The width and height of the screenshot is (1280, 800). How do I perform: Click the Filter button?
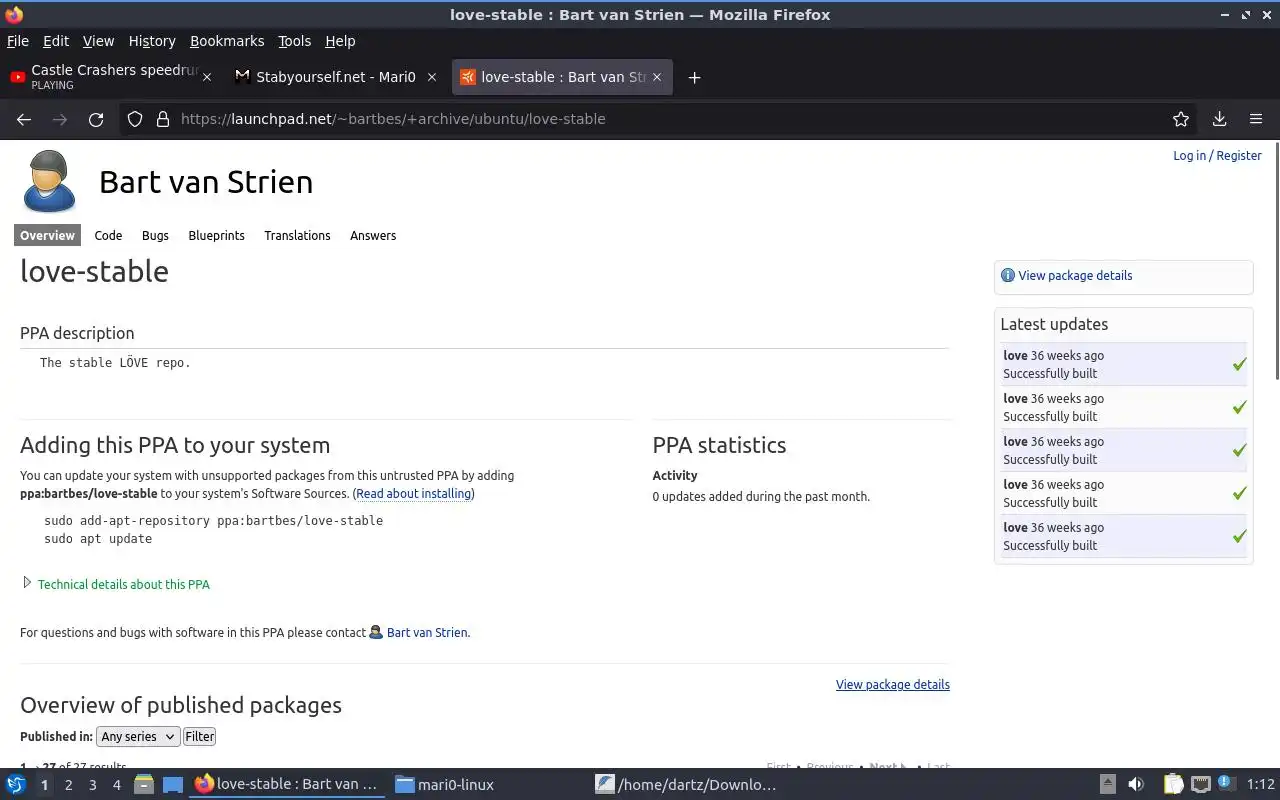tap(199, 736)
